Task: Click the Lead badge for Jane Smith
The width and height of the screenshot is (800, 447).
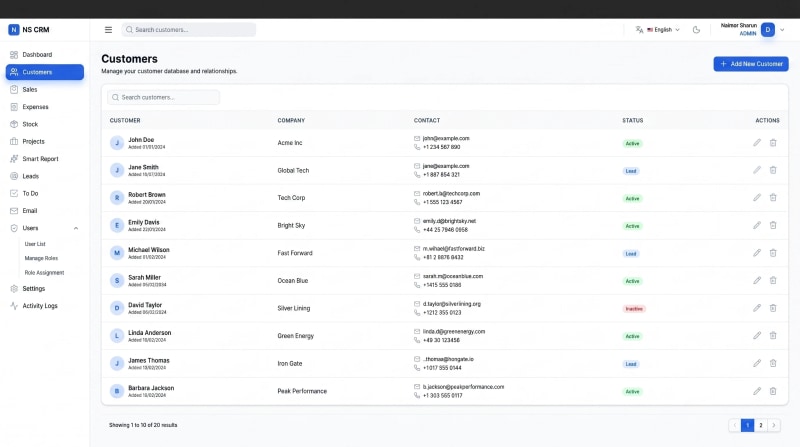Action: click(x=631, y=171)
